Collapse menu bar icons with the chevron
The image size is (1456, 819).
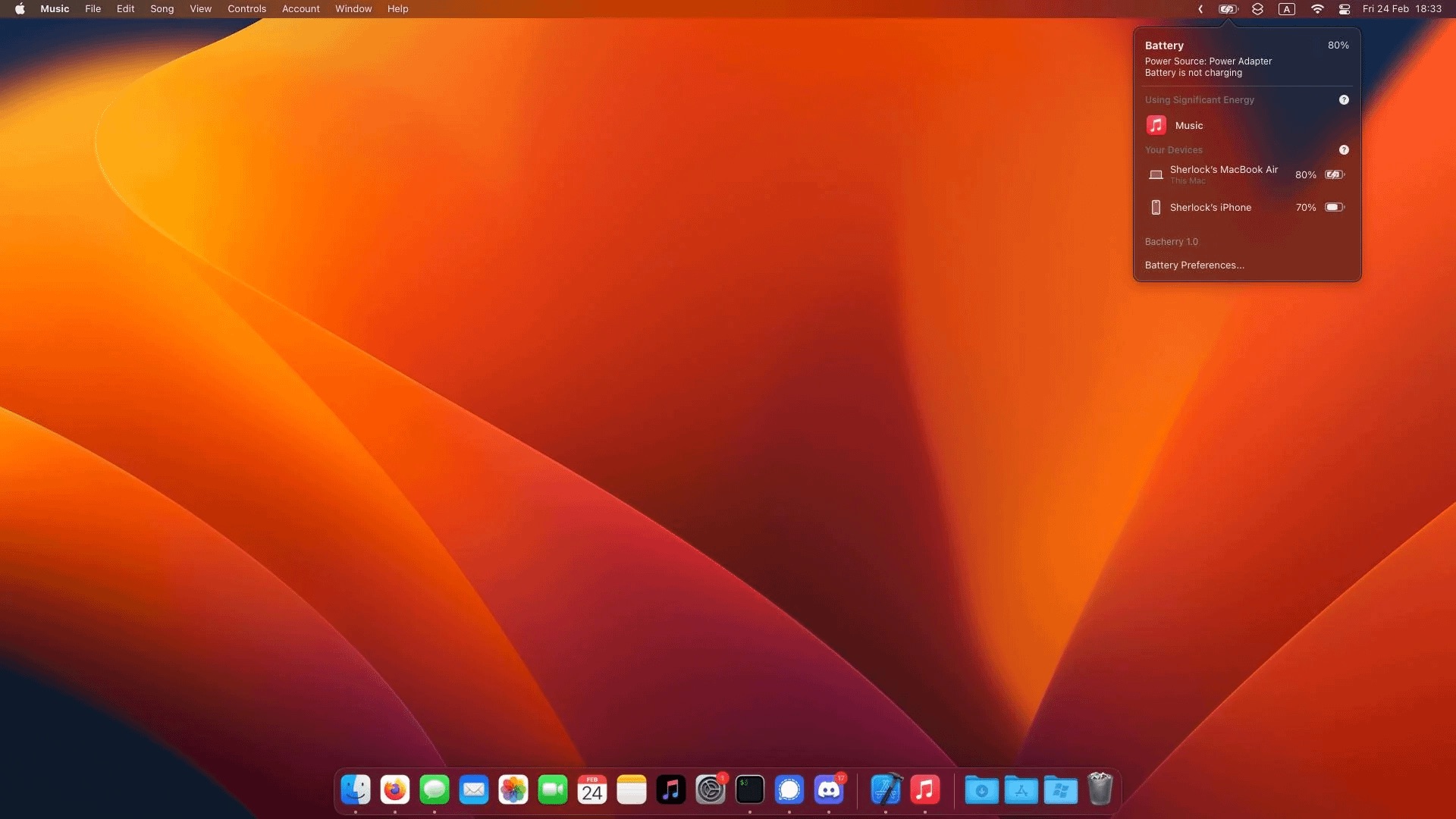[x=1200, y=9]
